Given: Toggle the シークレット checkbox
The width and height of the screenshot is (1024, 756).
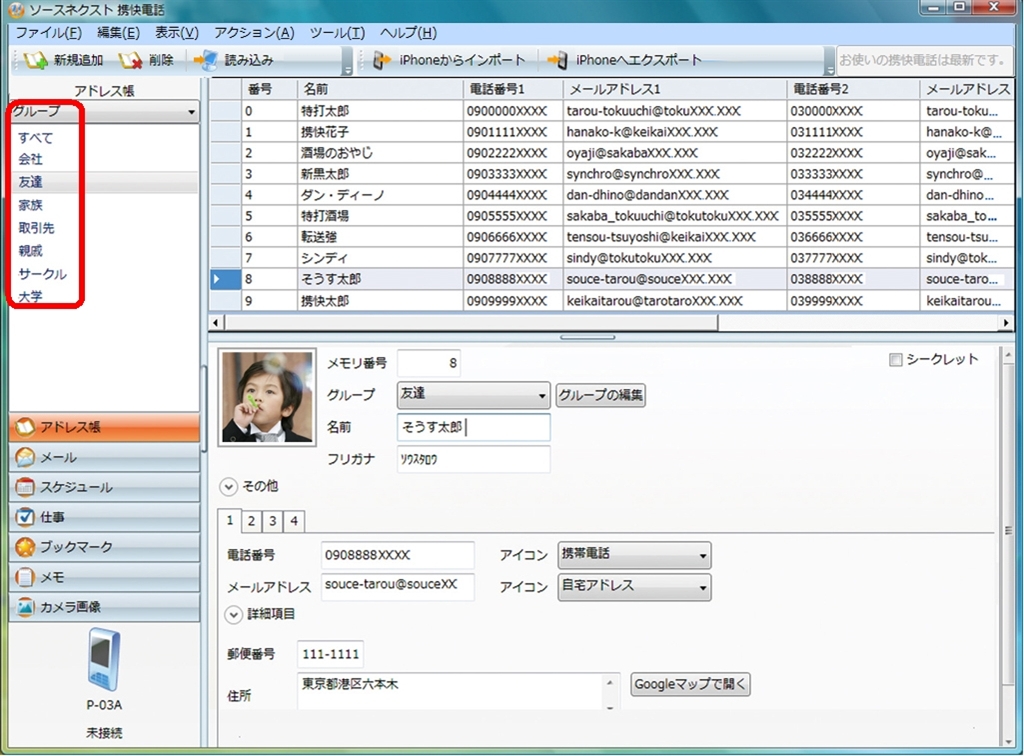Looking at the screenshot, I should 895,360.
